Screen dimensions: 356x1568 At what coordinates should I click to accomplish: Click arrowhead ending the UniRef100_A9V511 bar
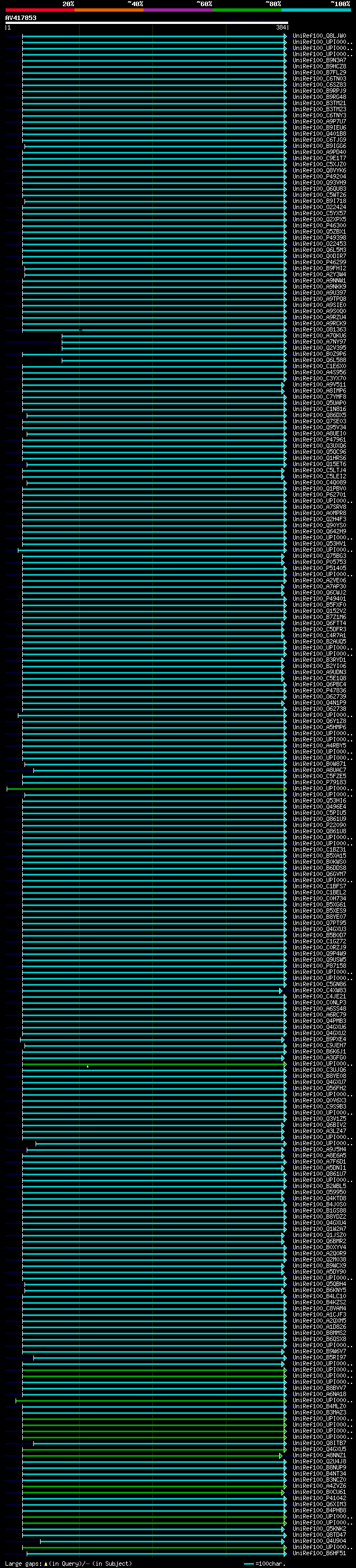point(283,385)
